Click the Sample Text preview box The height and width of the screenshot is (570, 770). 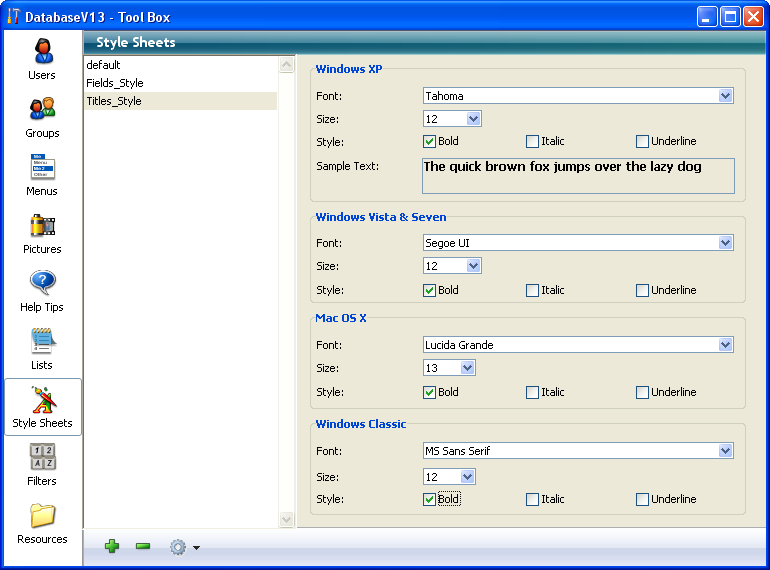click(578, 176)
